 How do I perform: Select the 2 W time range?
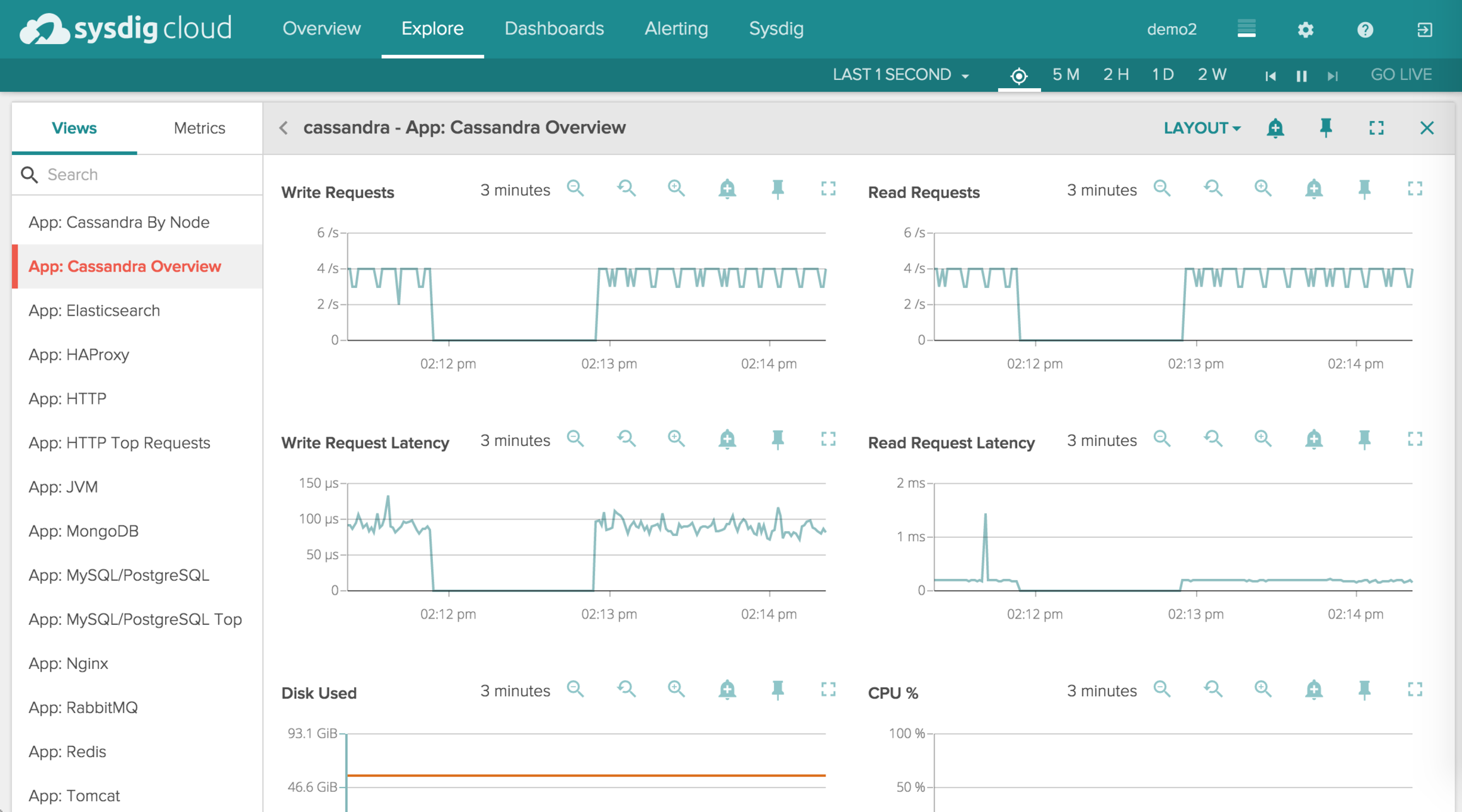tap(1212, 75)
